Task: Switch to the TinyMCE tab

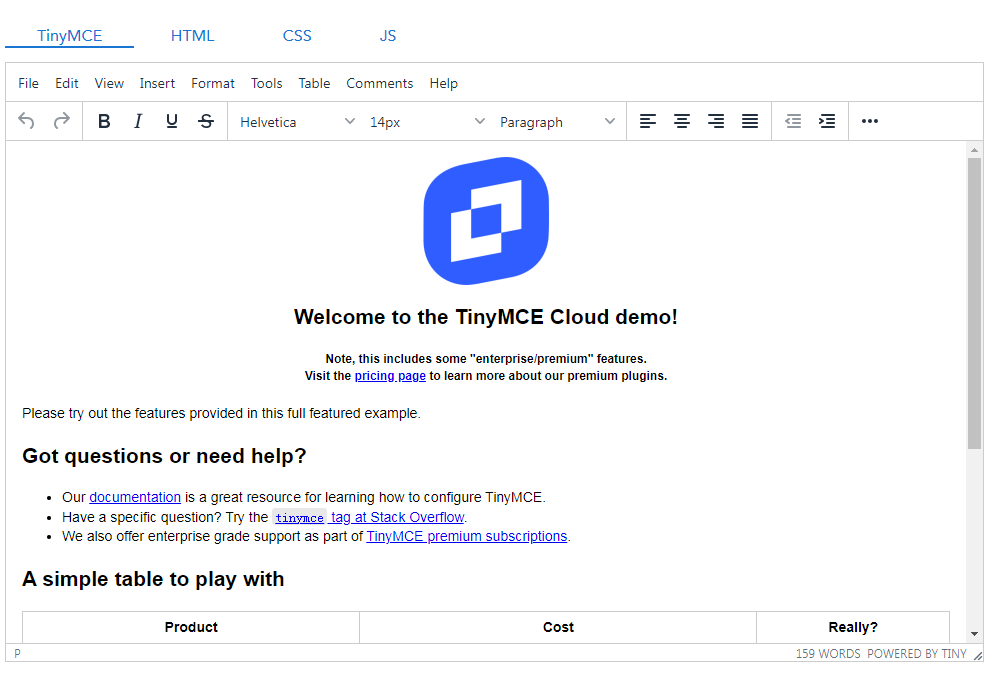Action: (x=70, y=35)
